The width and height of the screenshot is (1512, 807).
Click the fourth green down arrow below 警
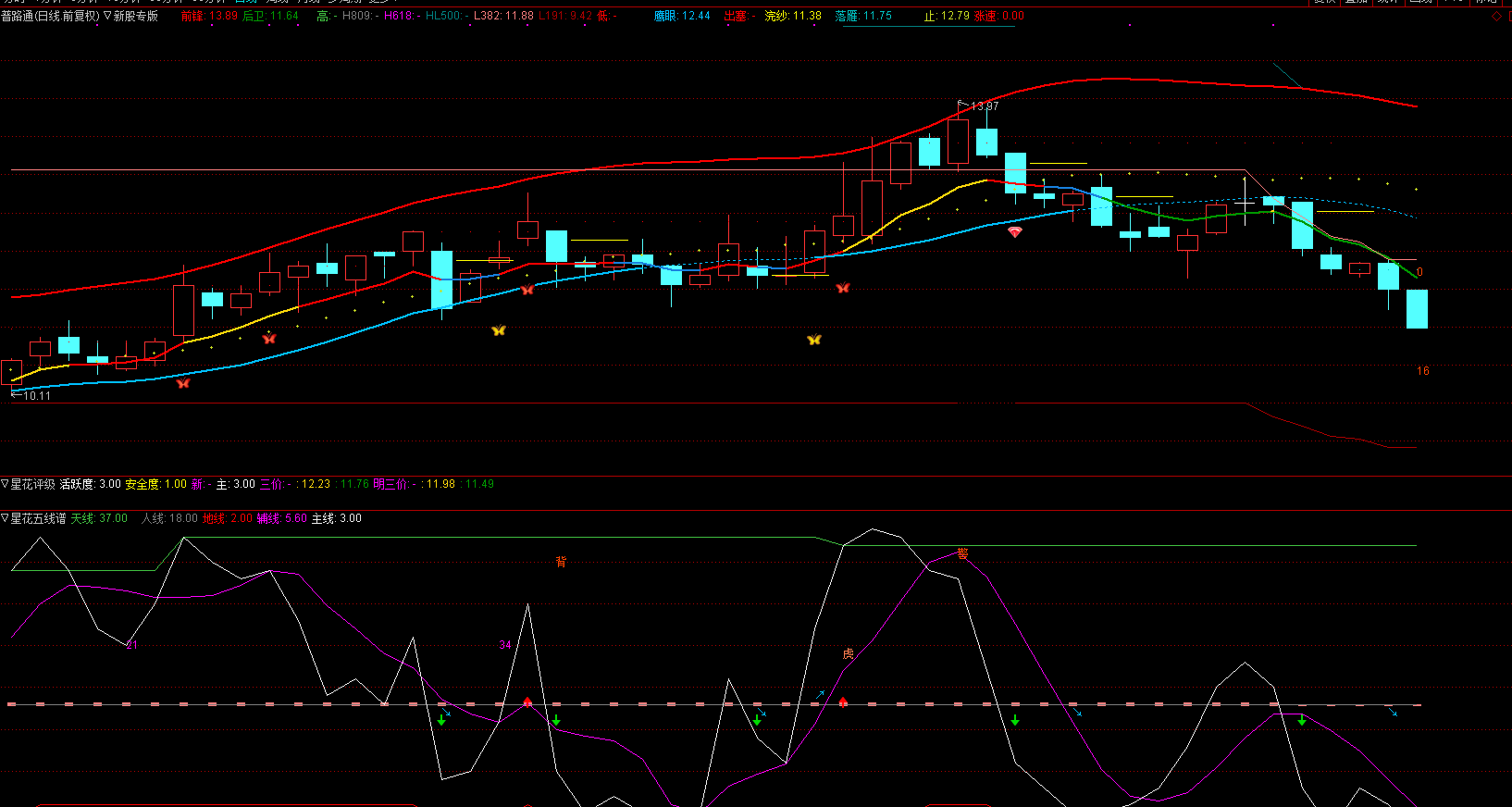point(1015,719)
